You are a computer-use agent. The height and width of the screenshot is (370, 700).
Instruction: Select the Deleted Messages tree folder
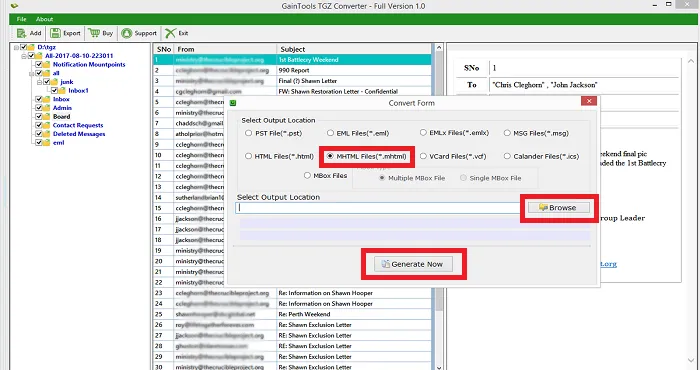[x=79, y=134]
